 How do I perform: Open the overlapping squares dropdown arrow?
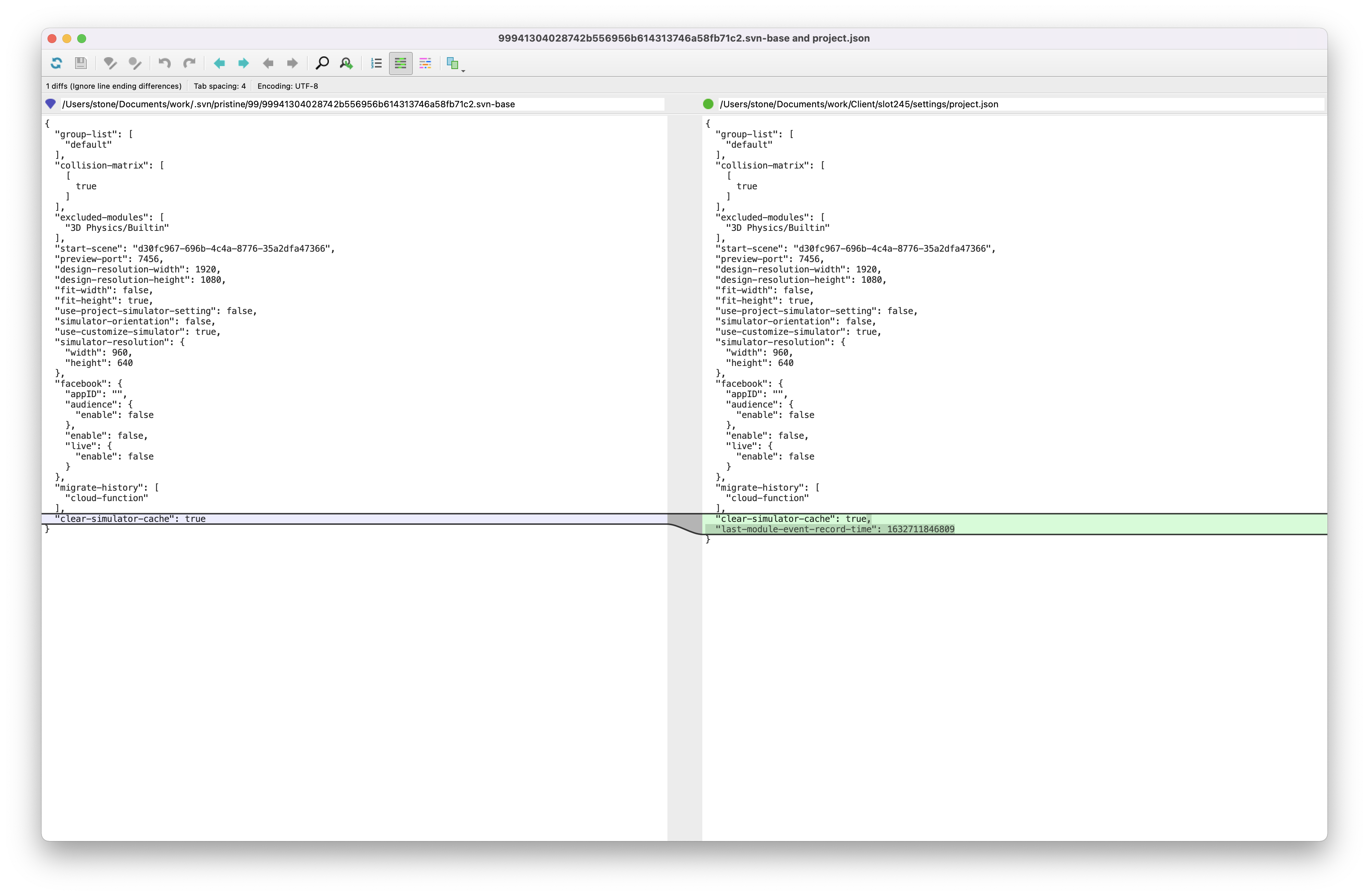(x=463, y=70)
